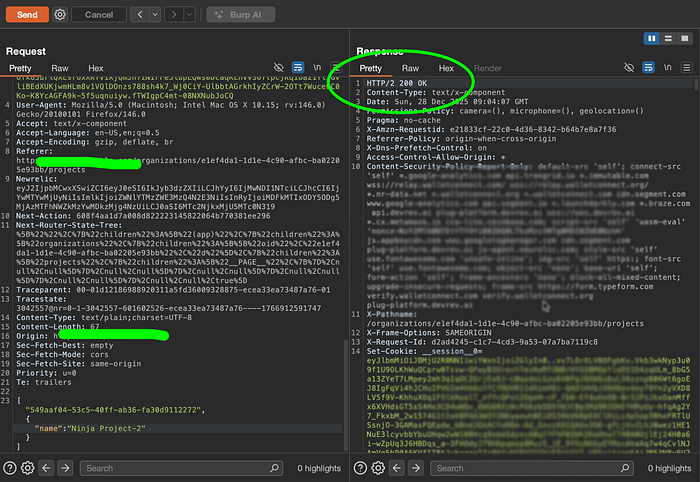The width and height of the screenshot is (700, 482).
Task: Jump to previous search match in Response
Action: [x=396, y=468]
